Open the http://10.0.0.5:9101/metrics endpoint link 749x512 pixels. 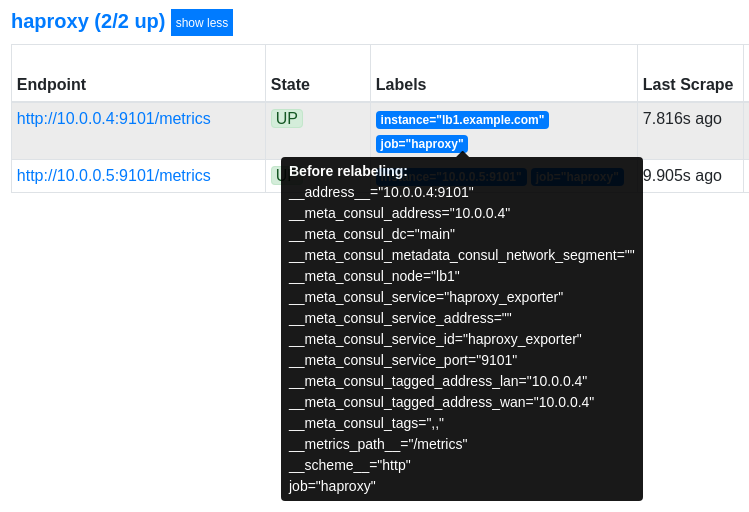[x=114, y=176]
